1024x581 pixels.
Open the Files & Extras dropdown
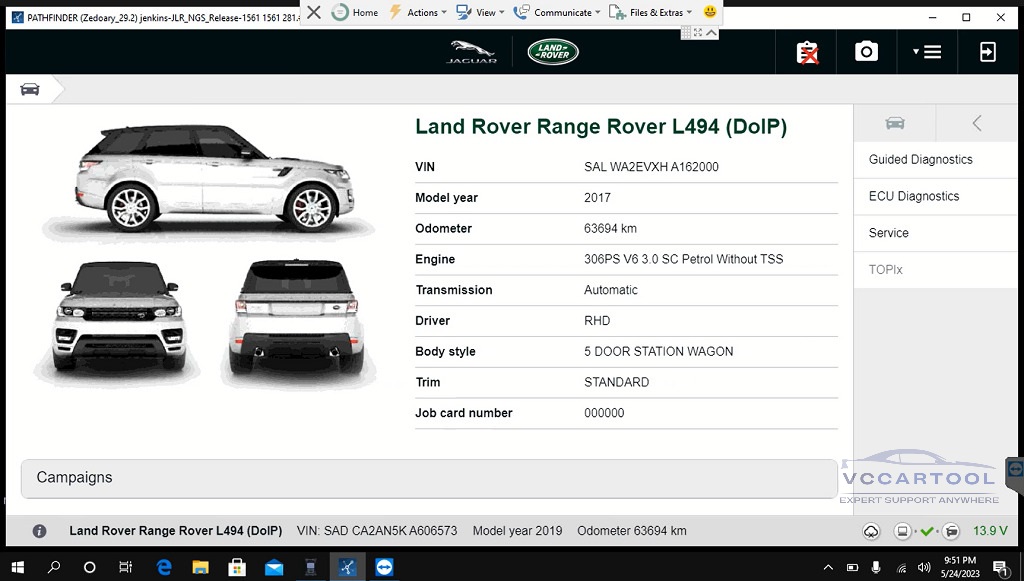[x=651, y=12]
